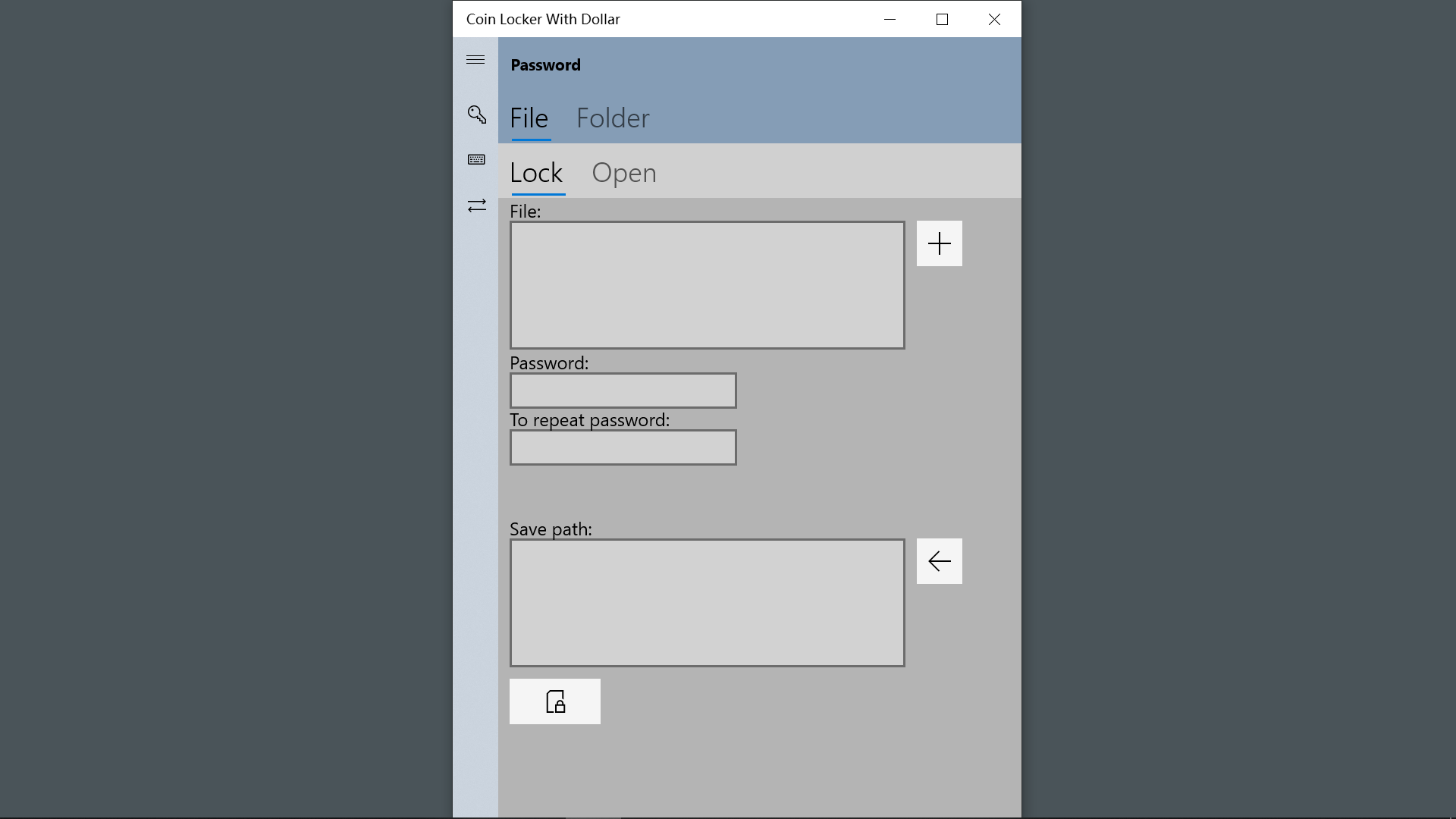Click the Coin Locker With Dollar title bar

coord(720,19)
